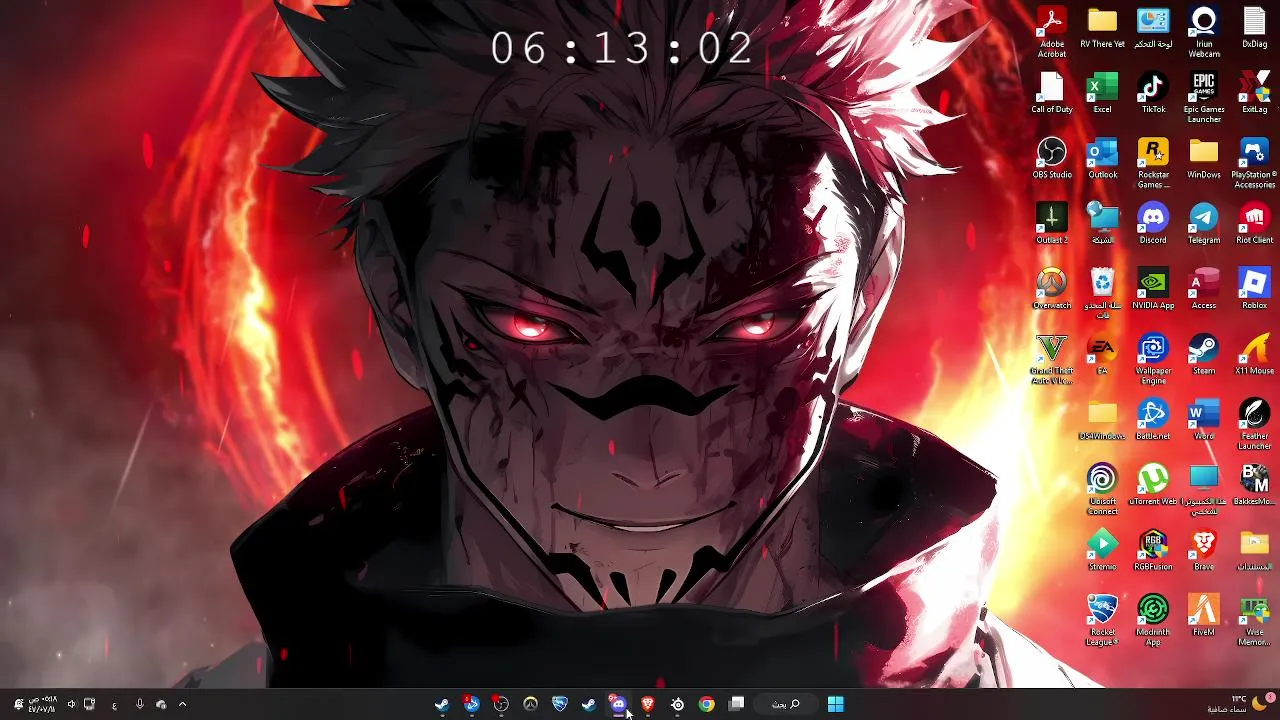
Task: Launch OBS Studio
Action: coord(1051,158)
